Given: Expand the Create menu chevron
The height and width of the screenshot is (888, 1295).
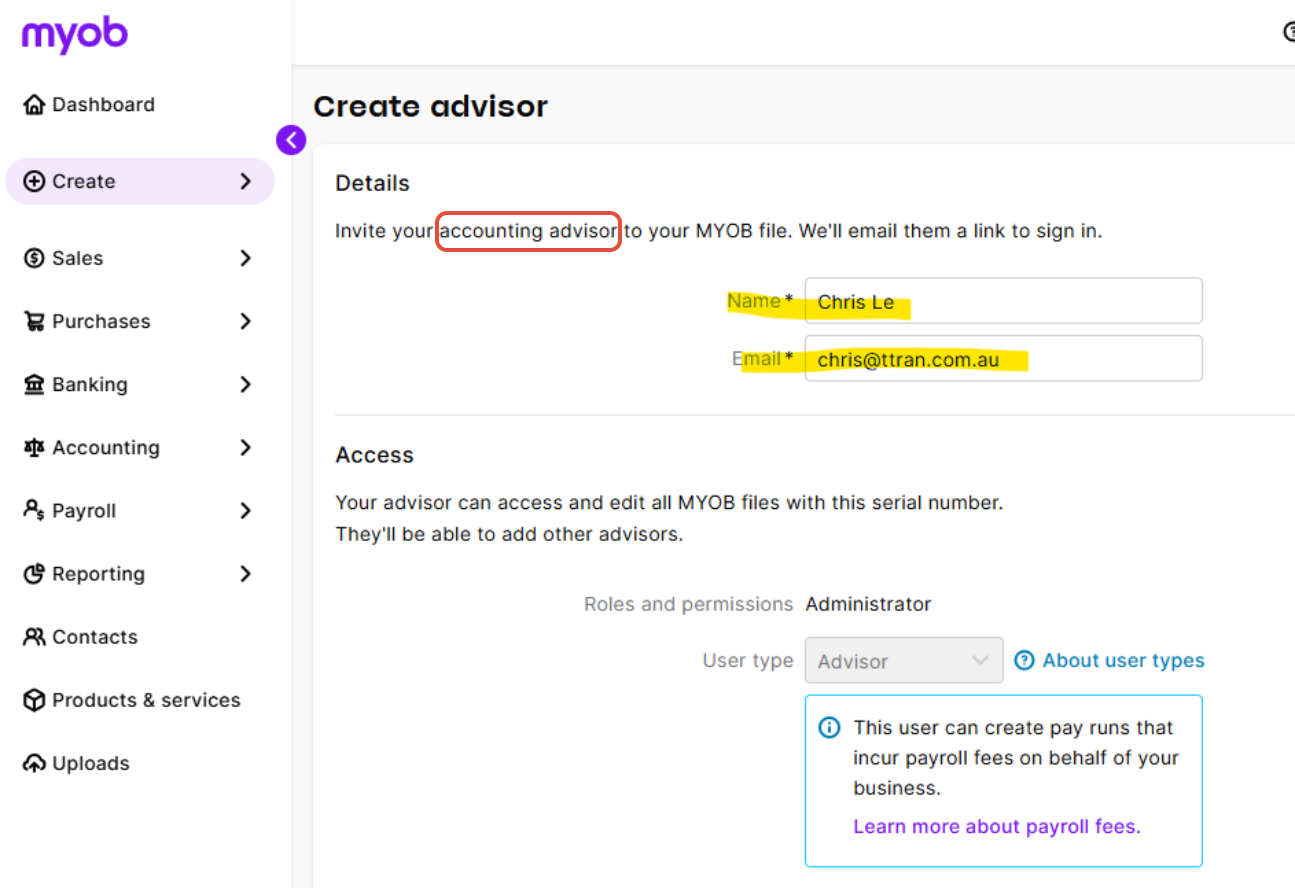Looking at the screenshot, I should coord(246,182).
